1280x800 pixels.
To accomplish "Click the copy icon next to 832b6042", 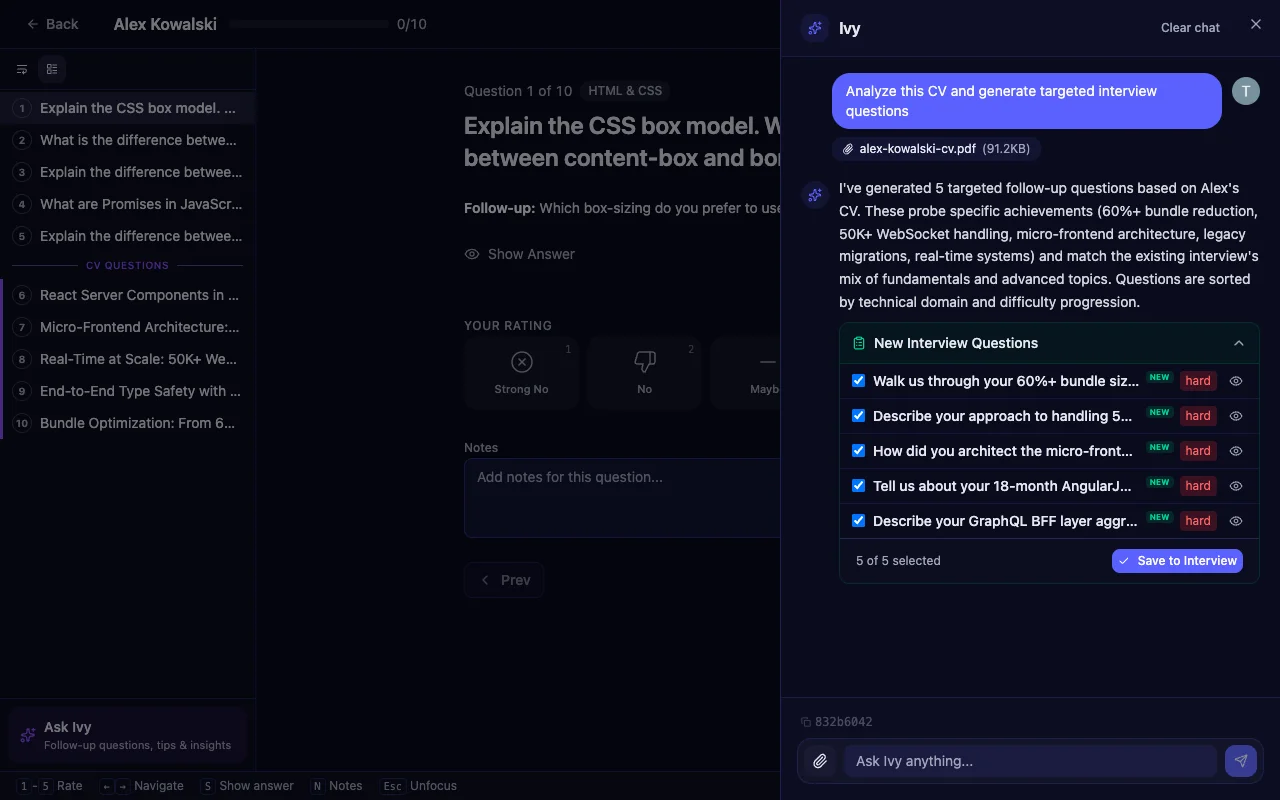I will click(805, 721).
